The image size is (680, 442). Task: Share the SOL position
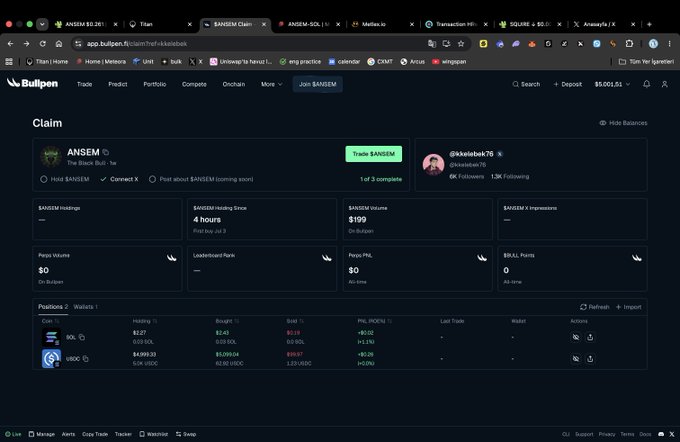tap(590, 337)
